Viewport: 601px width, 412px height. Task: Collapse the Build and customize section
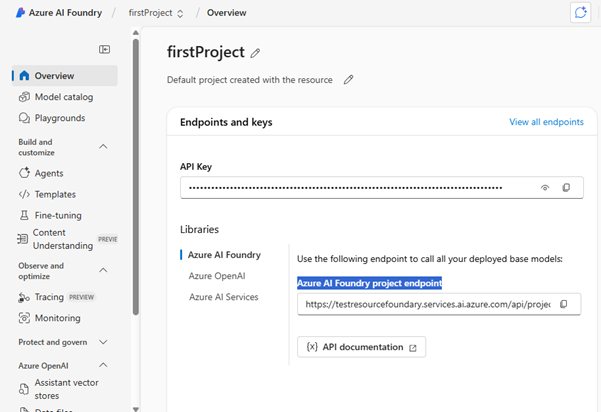[103, 147]
